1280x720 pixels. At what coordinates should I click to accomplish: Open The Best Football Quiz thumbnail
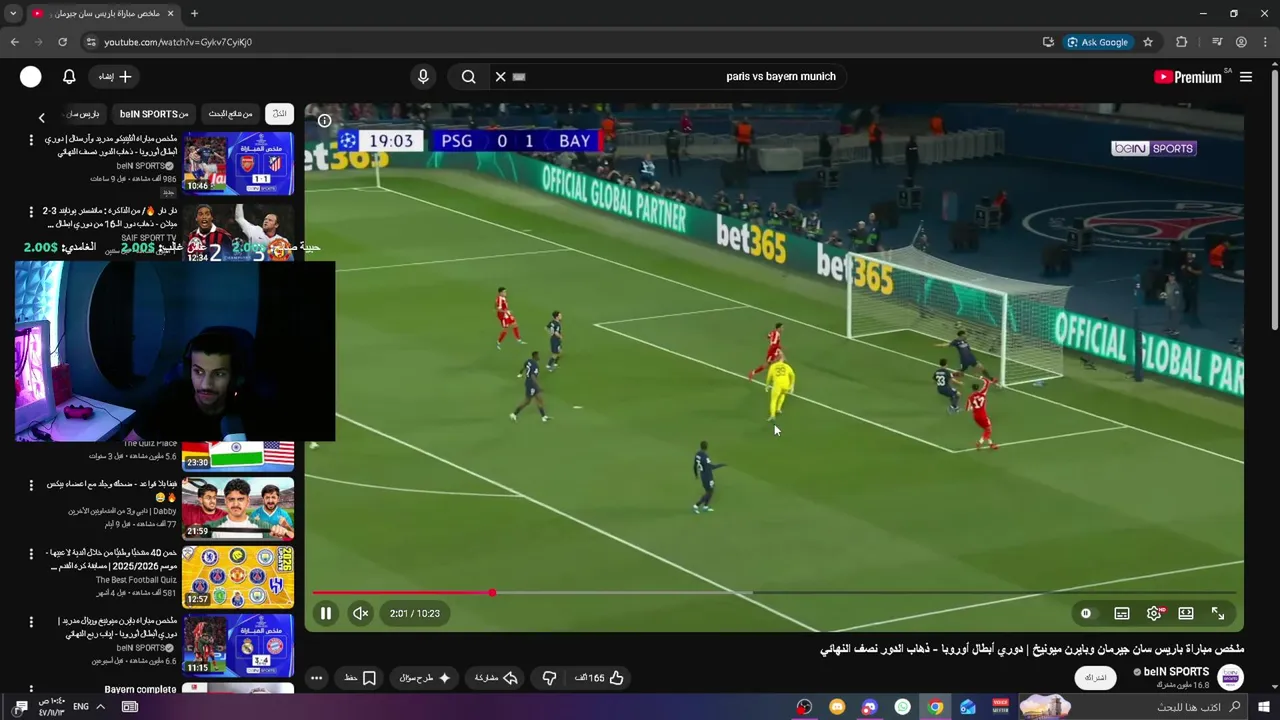(x=238, y=577)
